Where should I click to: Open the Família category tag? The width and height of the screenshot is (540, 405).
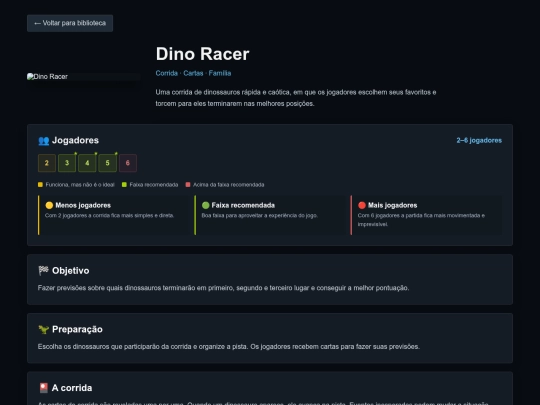[x=220, y=73]
